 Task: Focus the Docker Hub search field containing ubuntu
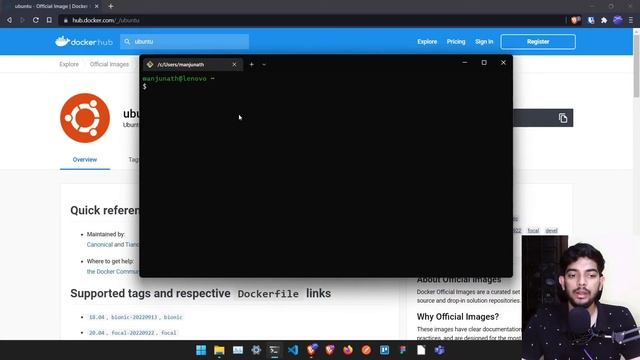[184, 42]
